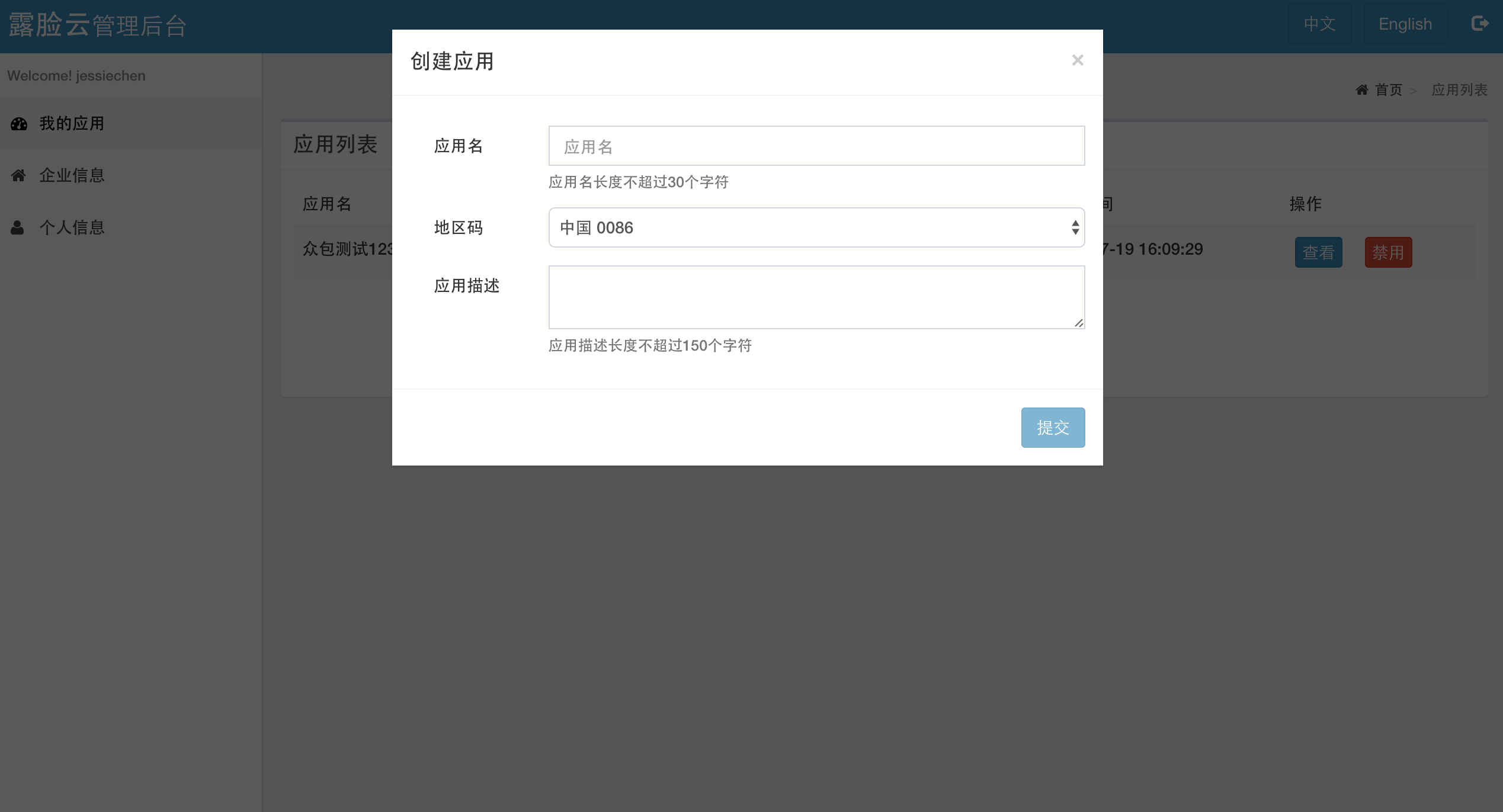Viewport: 1503px width, 812px height.
Task: Click the logout icon in top bar
Action: pyautogui.click(x=1479, y=23)
